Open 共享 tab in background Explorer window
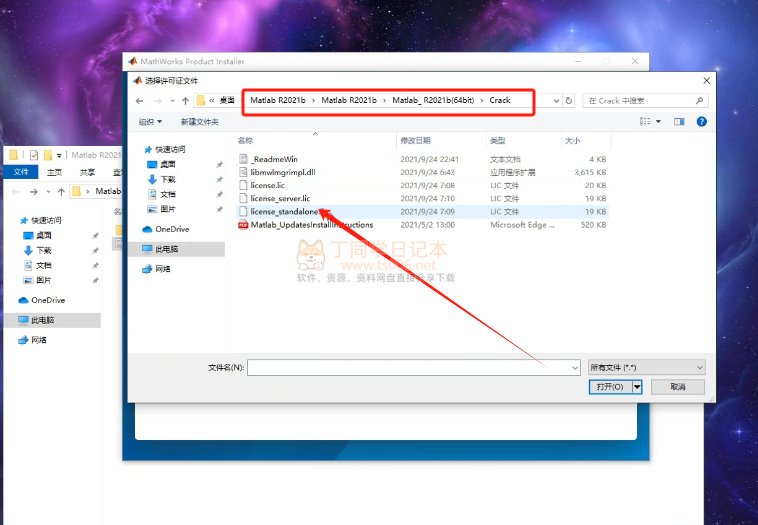 (x=87, y=172)
